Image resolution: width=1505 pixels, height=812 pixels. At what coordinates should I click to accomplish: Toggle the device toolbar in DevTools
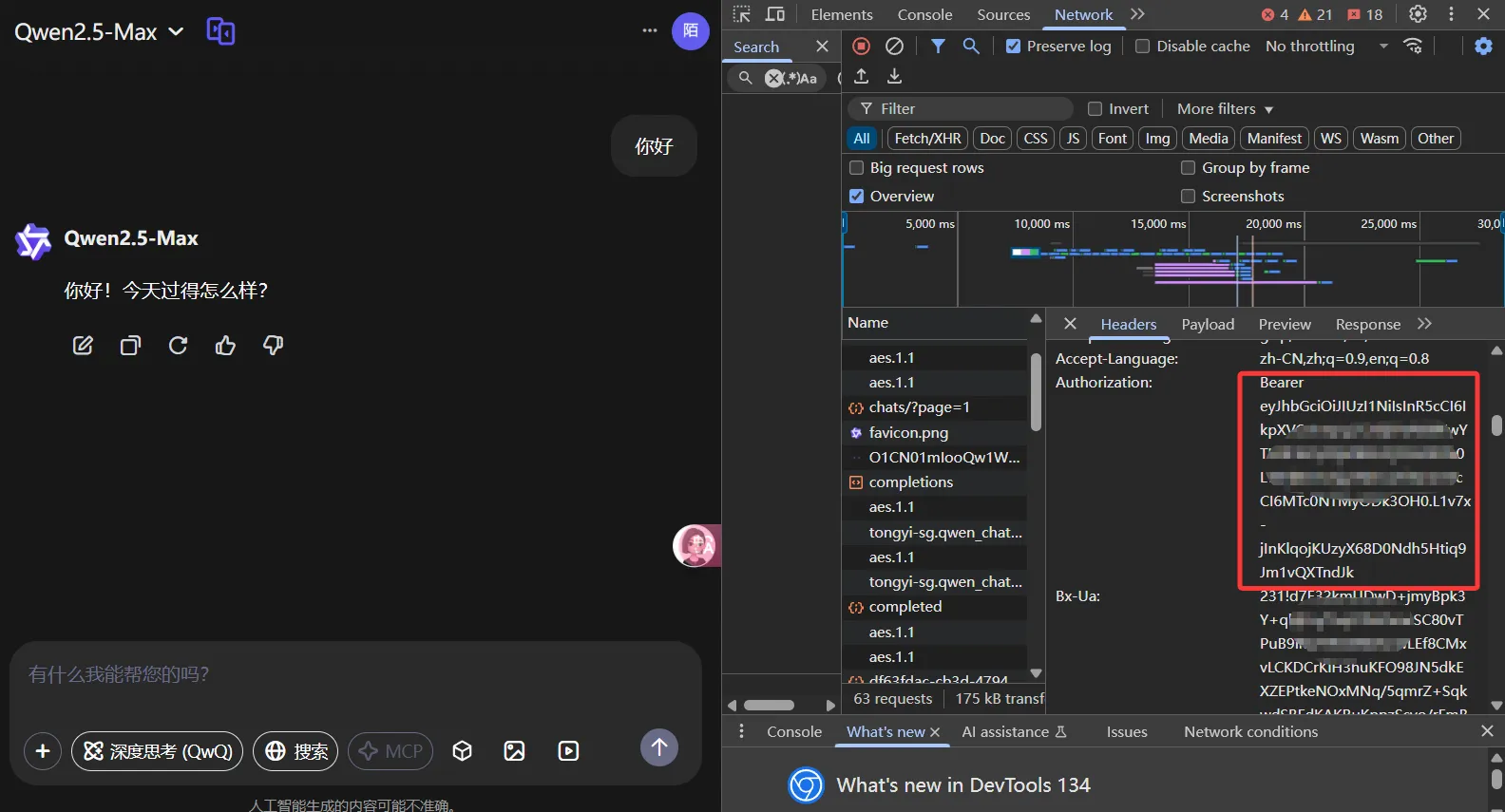click(x=775, y=14)
